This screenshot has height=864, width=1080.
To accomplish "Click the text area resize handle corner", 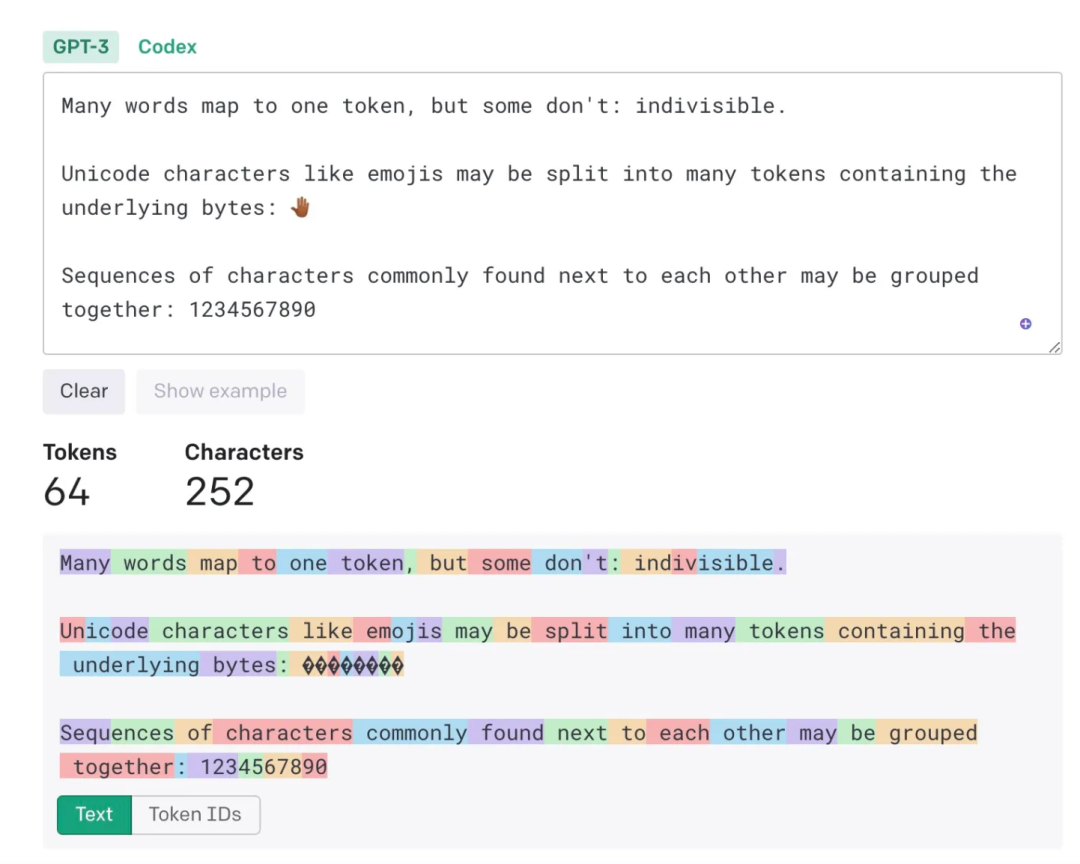I will click(1054, 347).
